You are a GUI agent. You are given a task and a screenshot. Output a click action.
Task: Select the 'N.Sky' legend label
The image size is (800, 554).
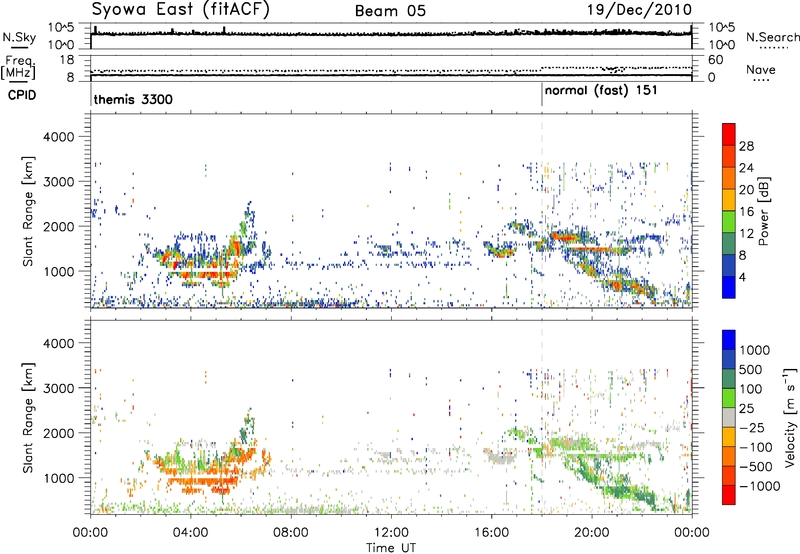pyautogui.click(x=19, y=37)
